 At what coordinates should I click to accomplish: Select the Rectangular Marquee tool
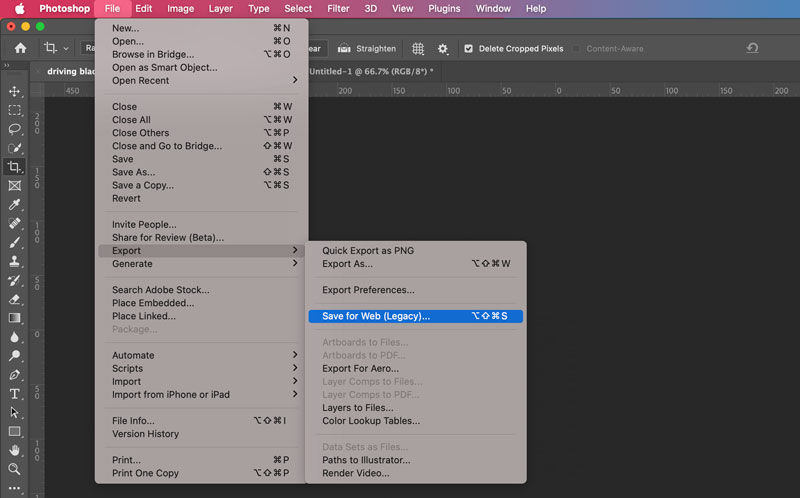point(14,110)
